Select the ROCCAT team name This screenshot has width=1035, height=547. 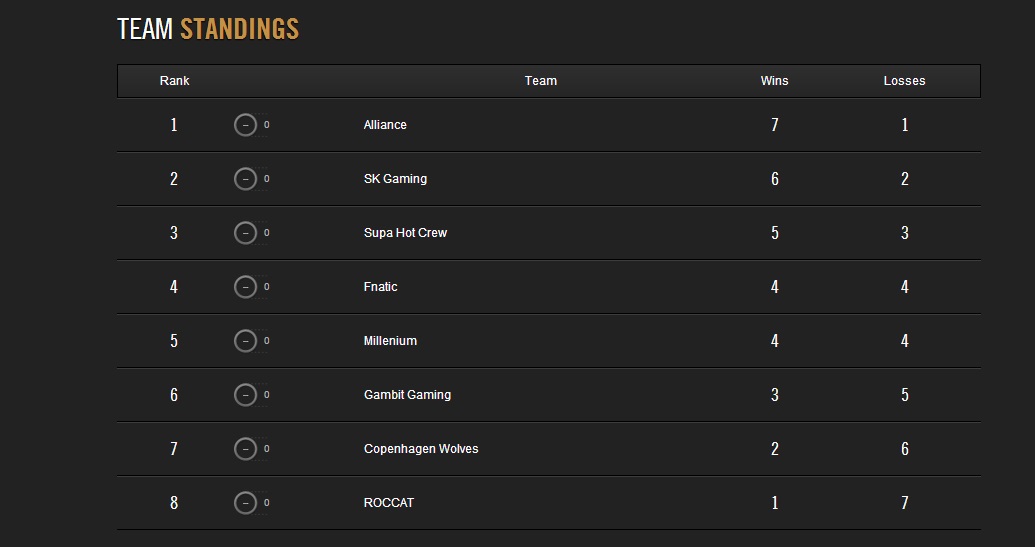[389, 503]
